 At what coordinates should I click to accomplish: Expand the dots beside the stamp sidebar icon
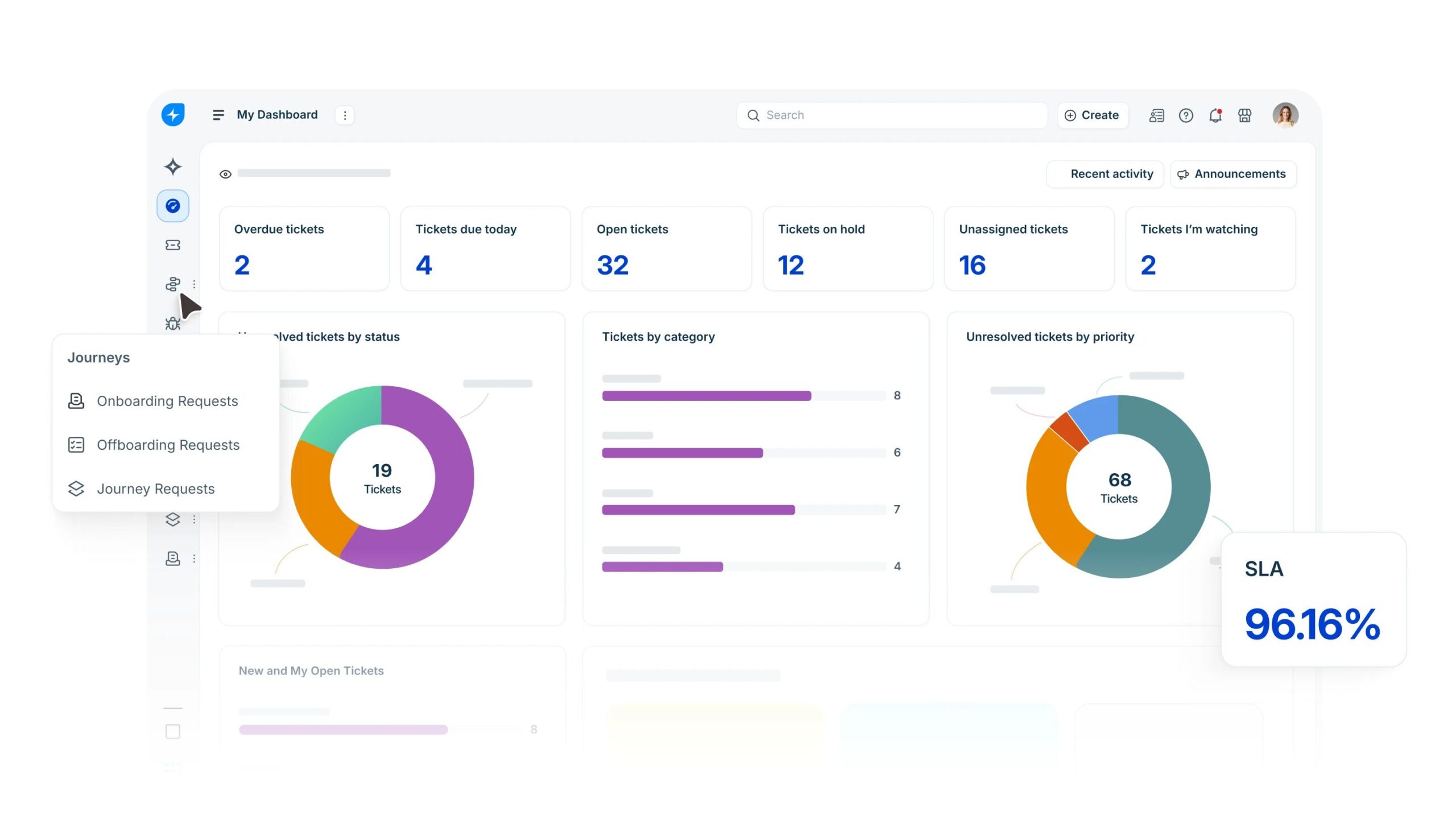[194, 559]
